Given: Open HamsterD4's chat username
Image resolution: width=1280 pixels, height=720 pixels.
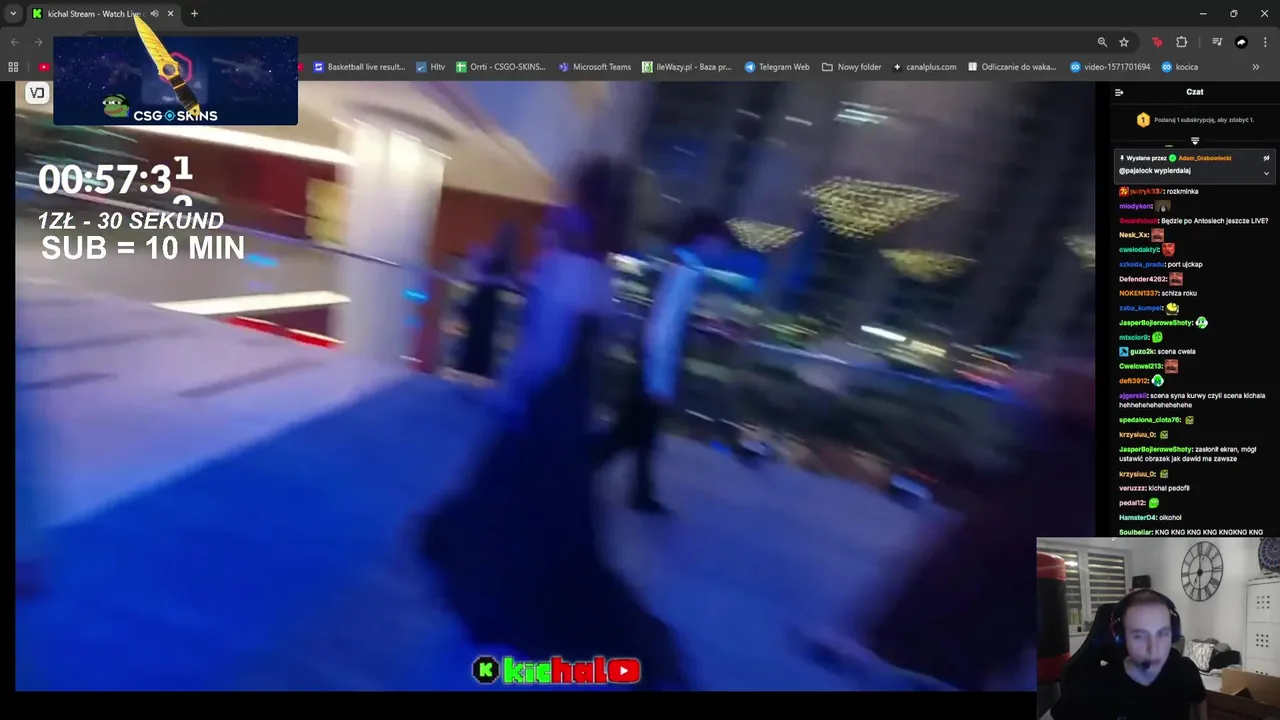Looking at the screenshot, I should [x=1136, y=517].
